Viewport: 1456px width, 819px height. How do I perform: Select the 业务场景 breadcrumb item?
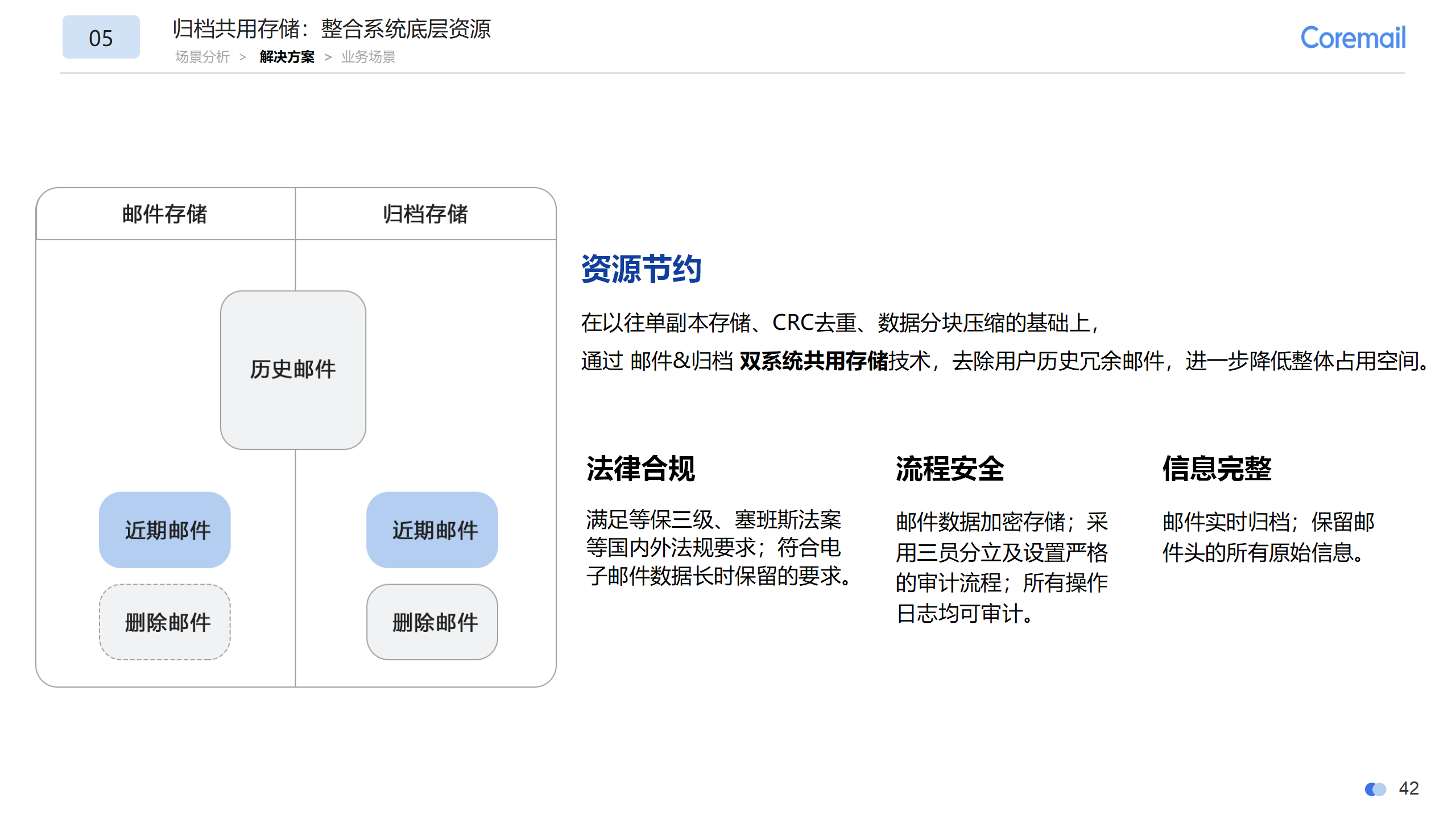pos(368,57)
